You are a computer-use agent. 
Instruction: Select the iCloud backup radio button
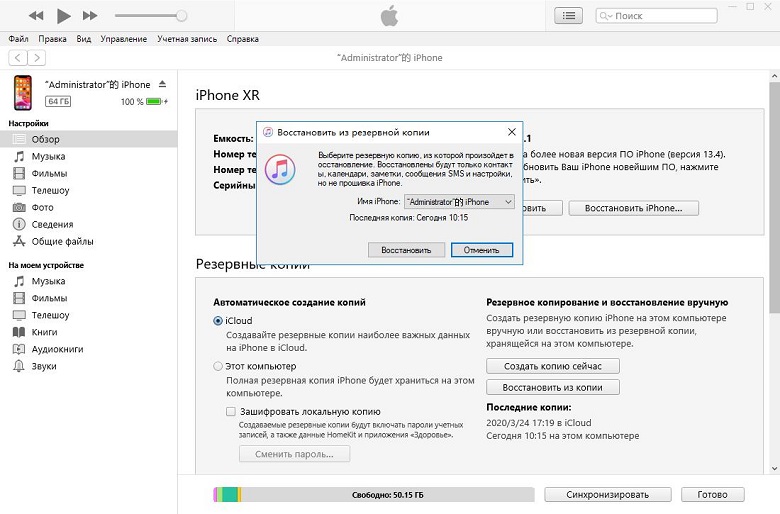[x=218, y=321]
